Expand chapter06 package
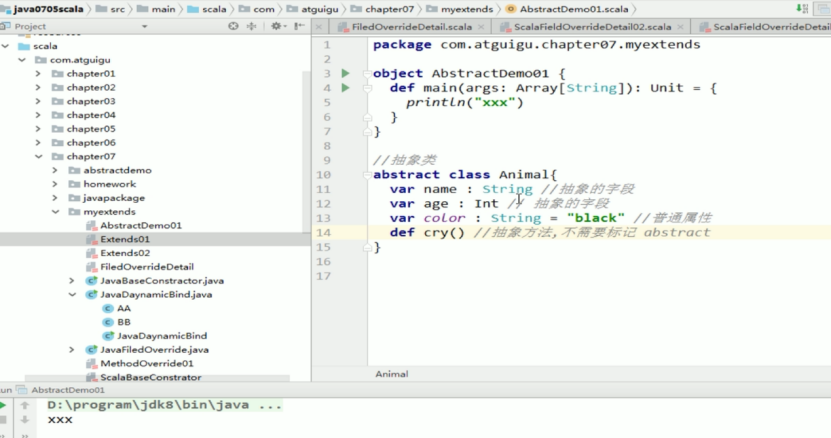Image resolution: width=831 pixels, height=438 pixels. click(38, 143)
